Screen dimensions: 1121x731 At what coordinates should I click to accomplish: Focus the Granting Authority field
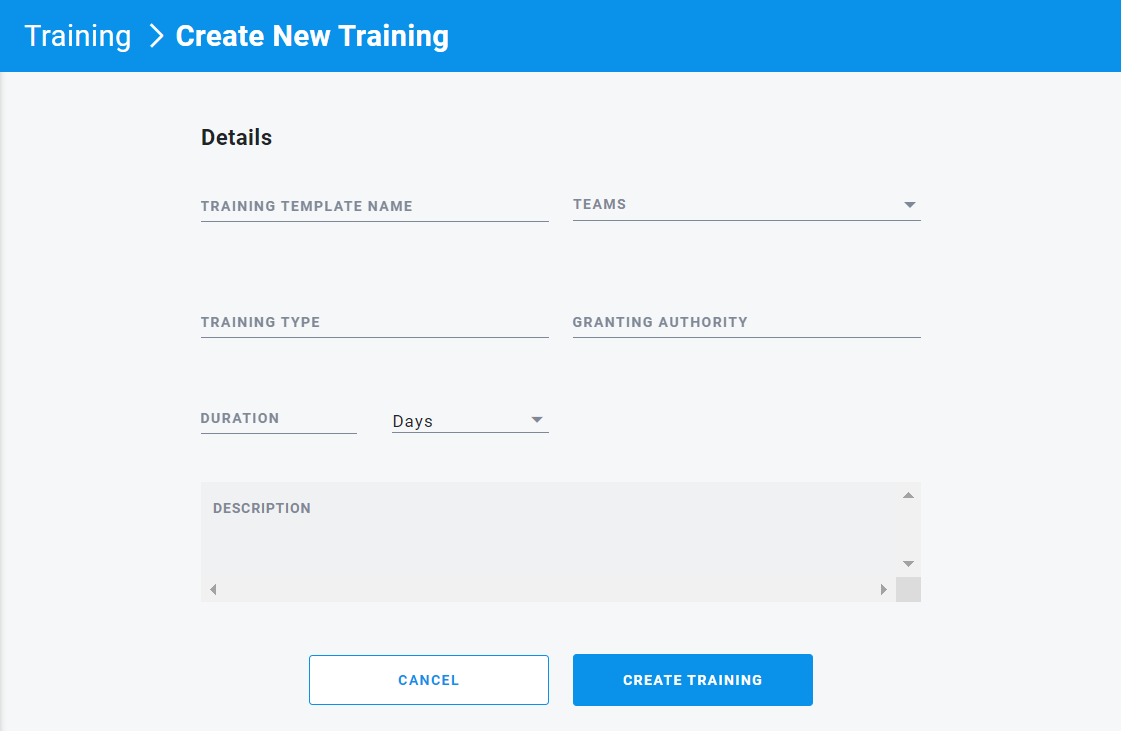(746, 322)
